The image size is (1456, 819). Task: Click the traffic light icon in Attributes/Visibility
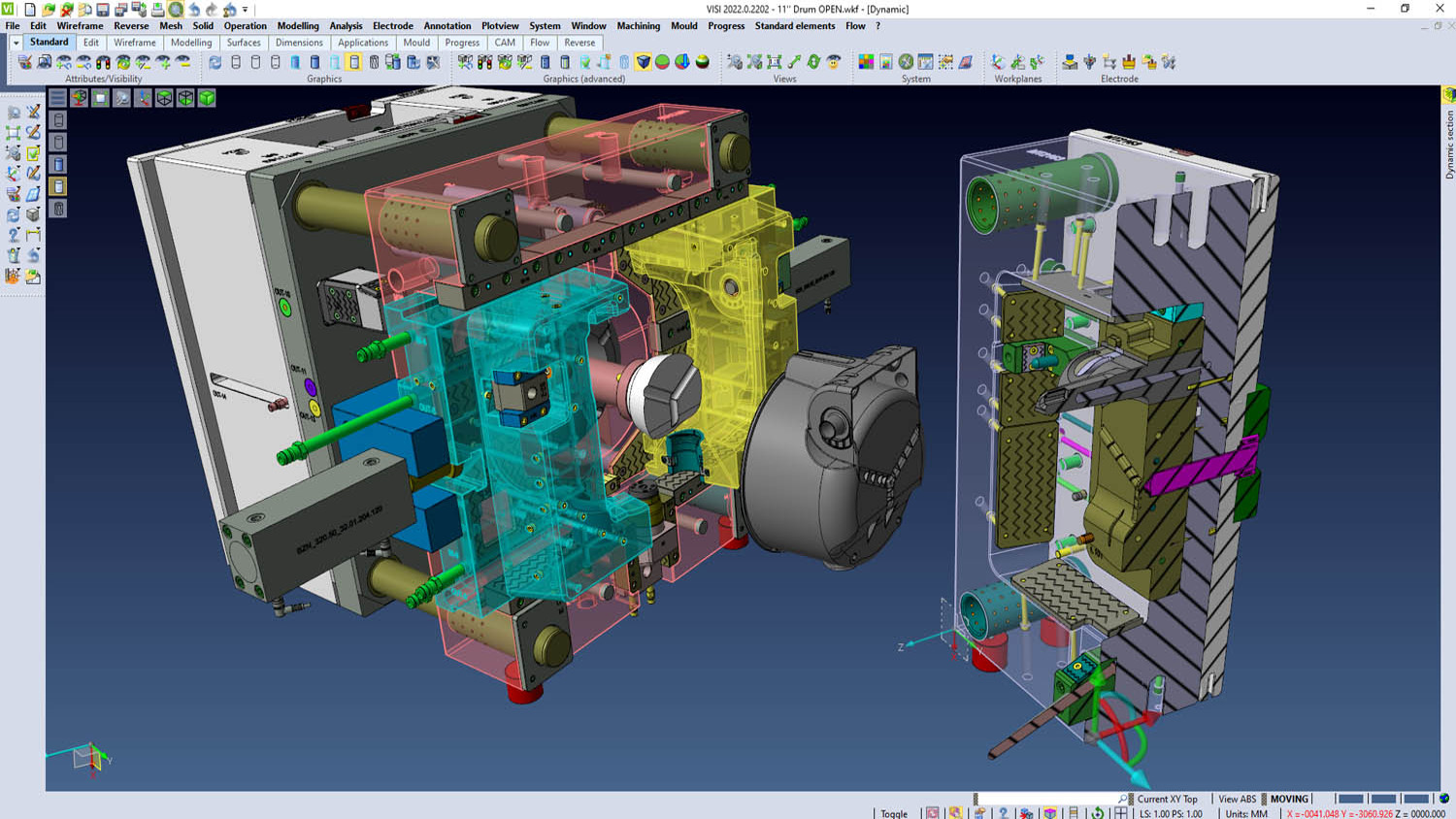[103, 62]
